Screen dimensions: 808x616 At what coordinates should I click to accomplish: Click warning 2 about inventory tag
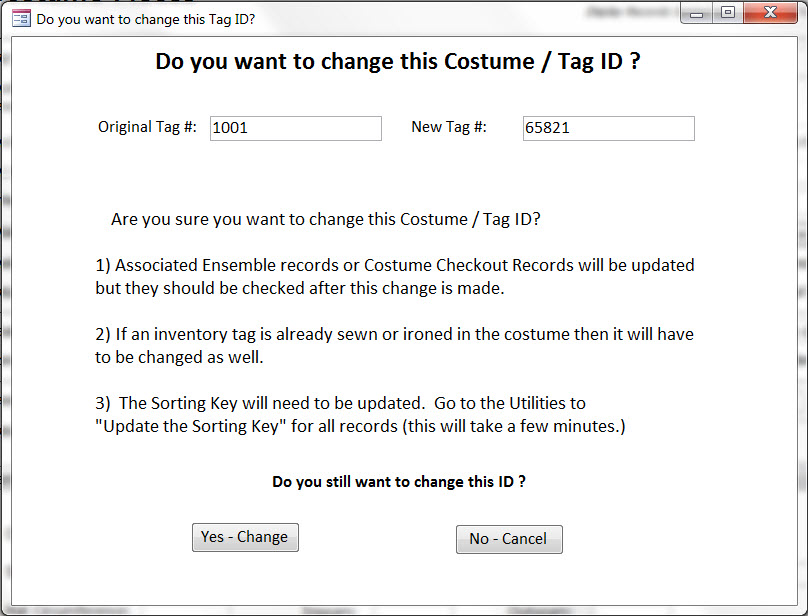tap(394, 345)
